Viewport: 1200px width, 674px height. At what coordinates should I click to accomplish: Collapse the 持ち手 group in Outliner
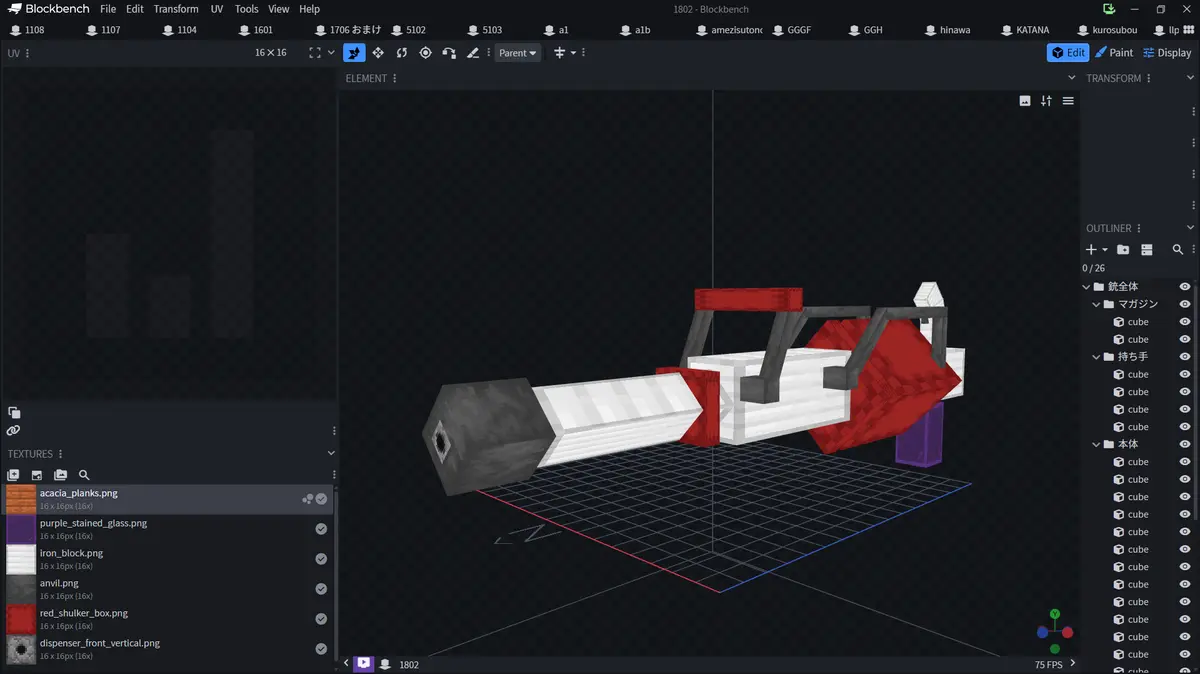coord(1096,357)
